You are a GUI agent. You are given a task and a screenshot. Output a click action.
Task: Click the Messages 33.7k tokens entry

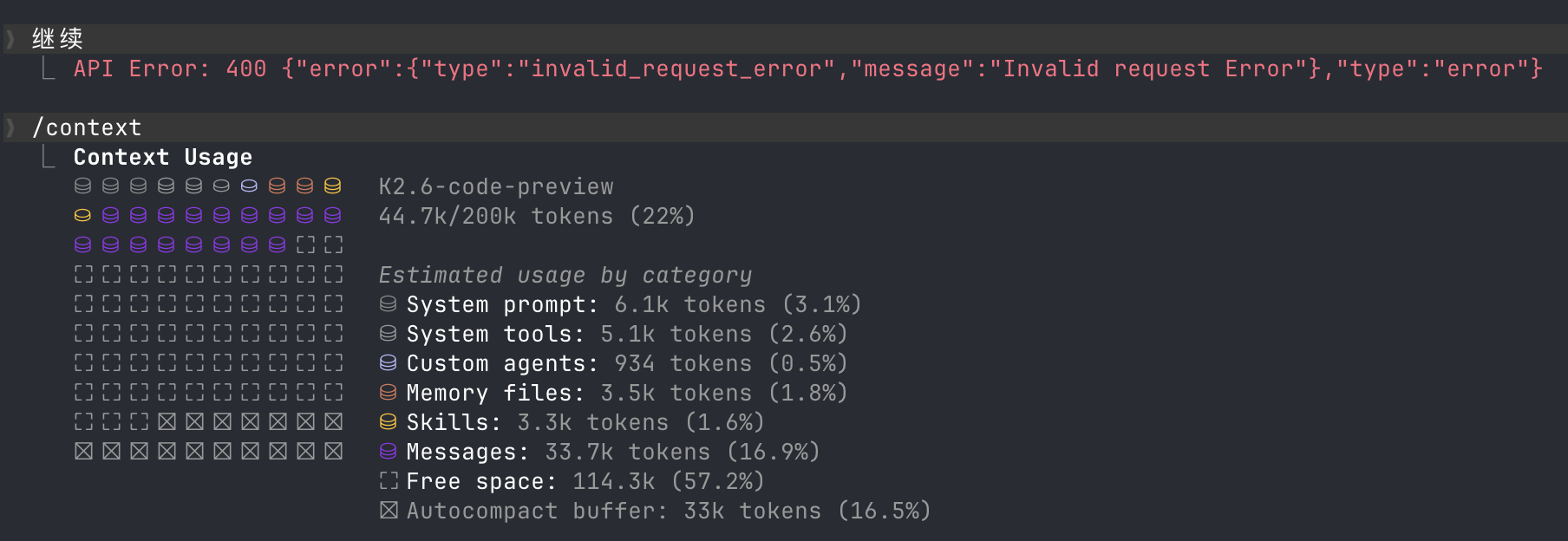pos(612,452)
